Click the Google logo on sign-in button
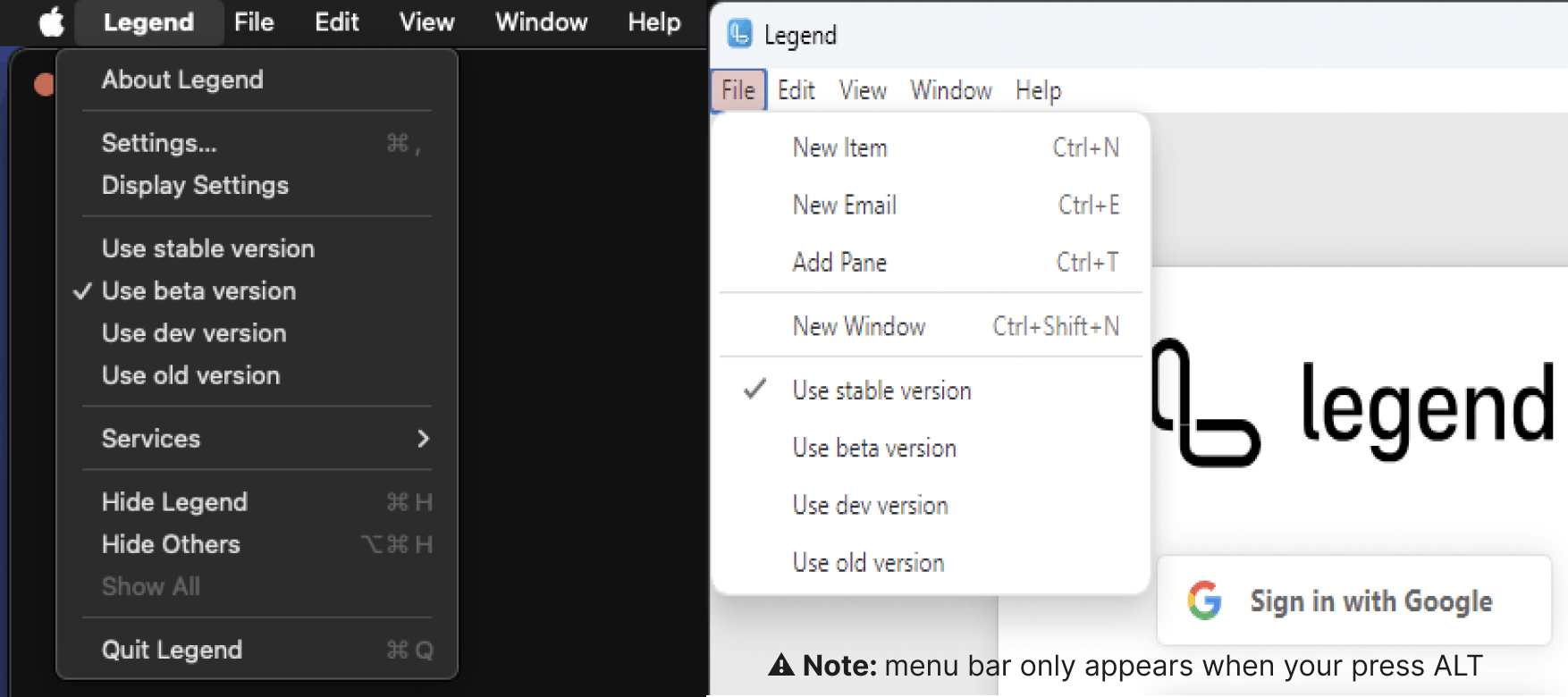 (1204, 600)
